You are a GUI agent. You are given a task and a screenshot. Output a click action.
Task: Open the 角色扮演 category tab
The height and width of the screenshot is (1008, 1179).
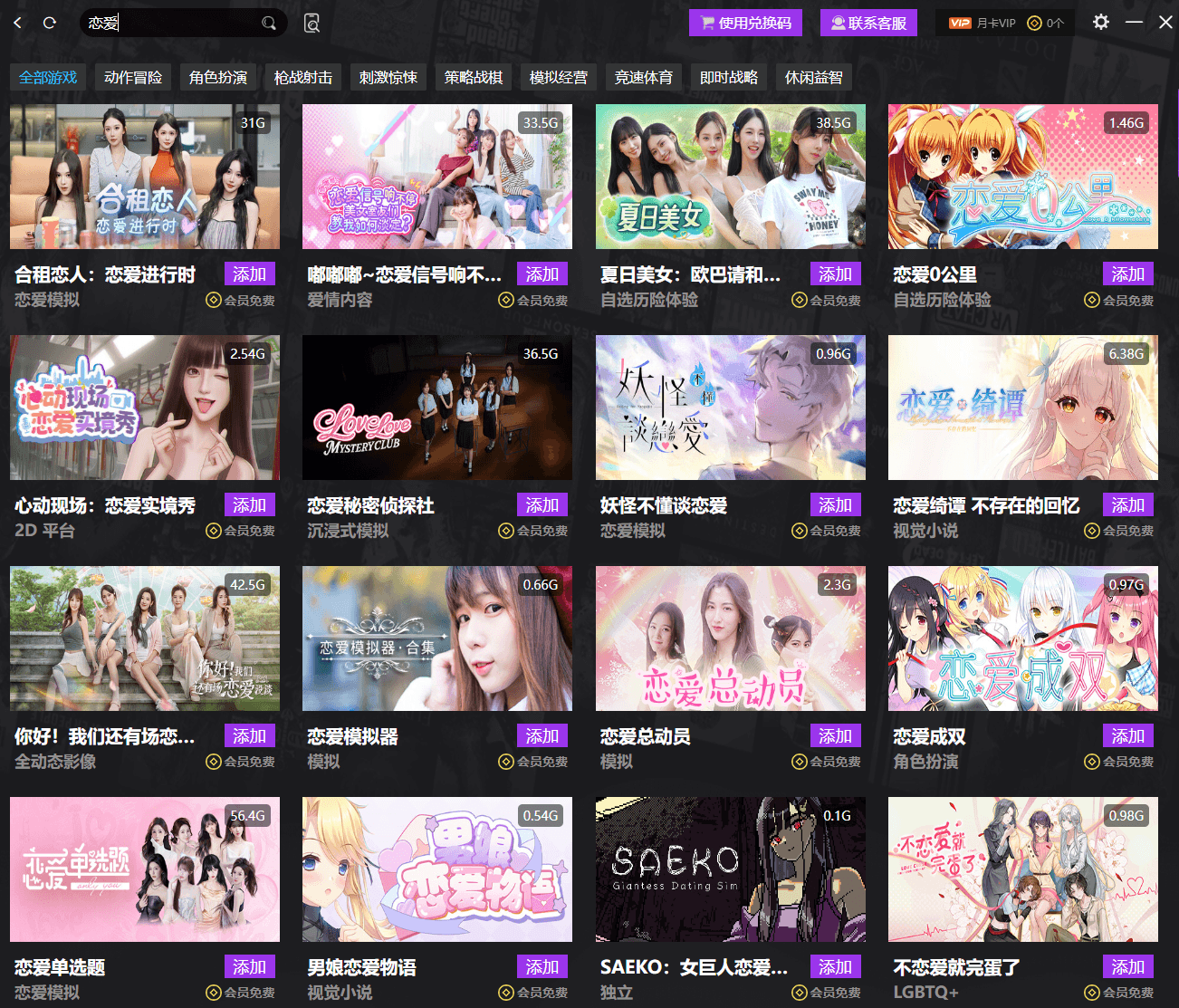(218, 78)
